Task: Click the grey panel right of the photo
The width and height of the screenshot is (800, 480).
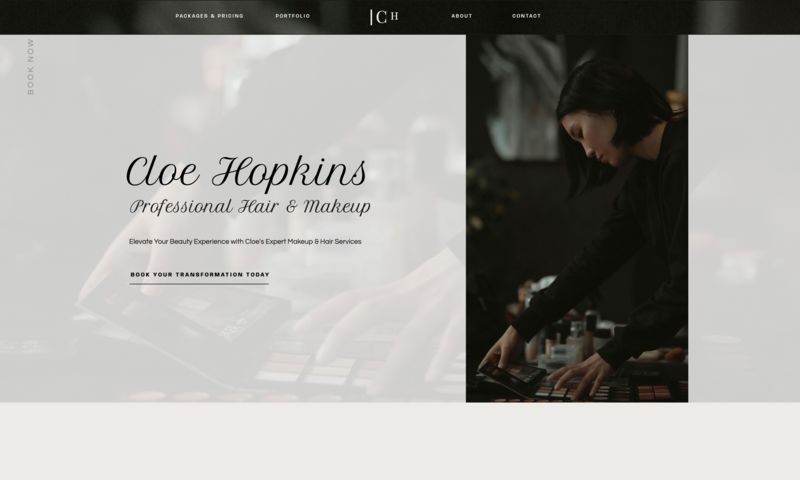Action: 744,218
